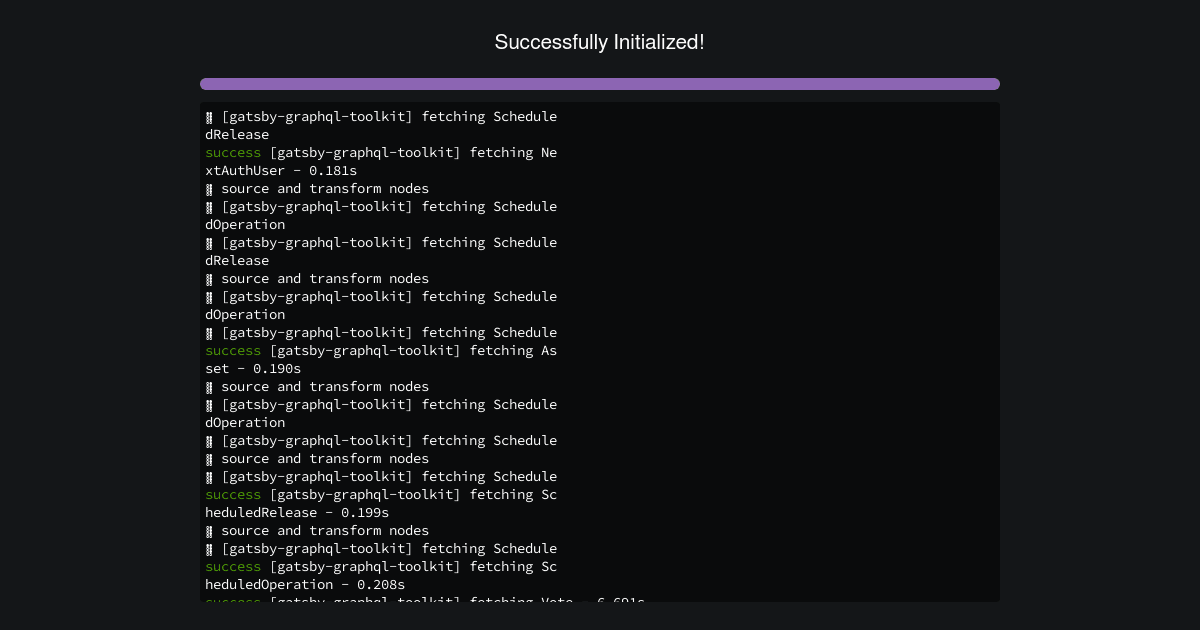The height and width of the screenshot is (630, 1200).
Task: Click the purple progress bar
Action: tap(599, 84)
